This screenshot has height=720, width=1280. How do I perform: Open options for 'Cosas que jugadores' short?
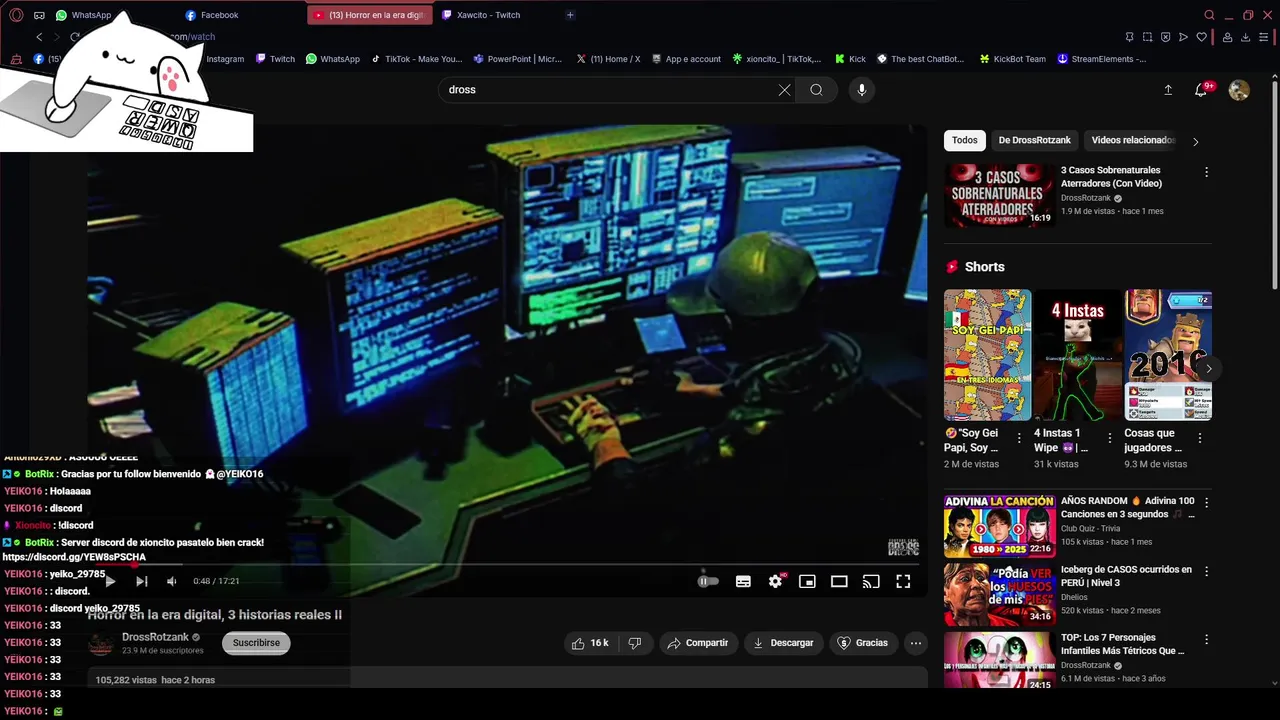tap(1200, 438)
